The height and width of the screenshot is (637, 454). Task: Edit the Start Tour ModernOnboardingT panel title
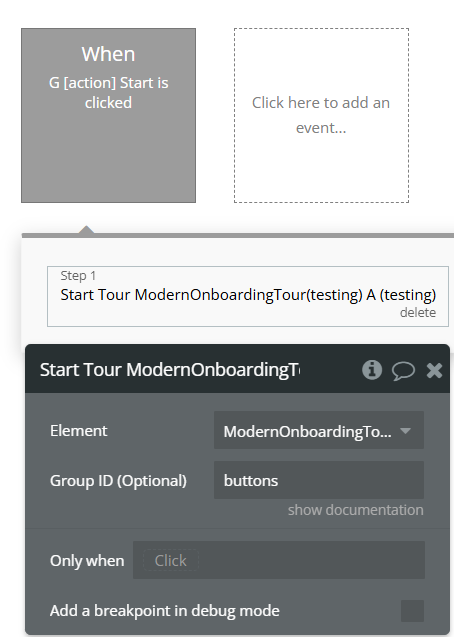coord(170,370)
